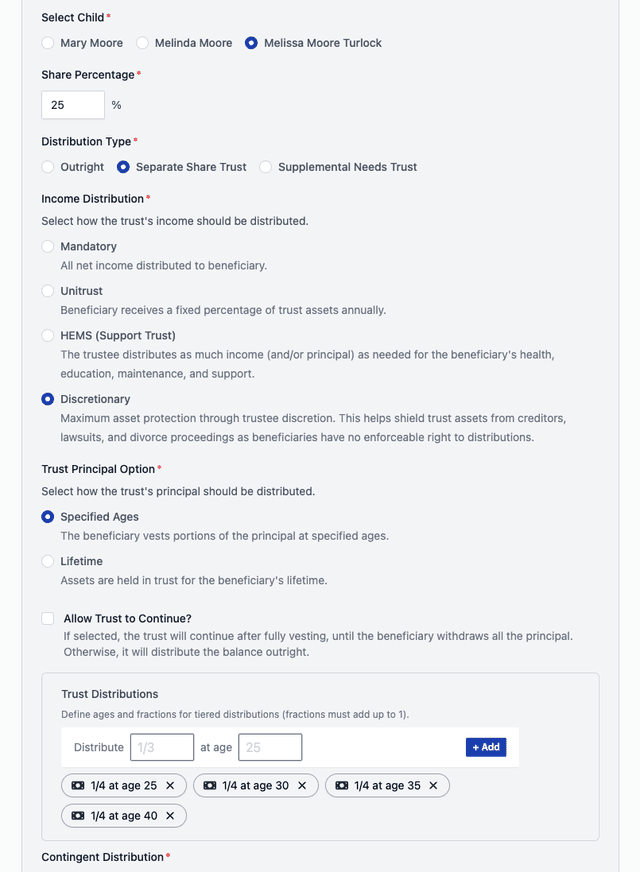
Task: Remove the 1/4 at age 40 chip
Action: 170,816
